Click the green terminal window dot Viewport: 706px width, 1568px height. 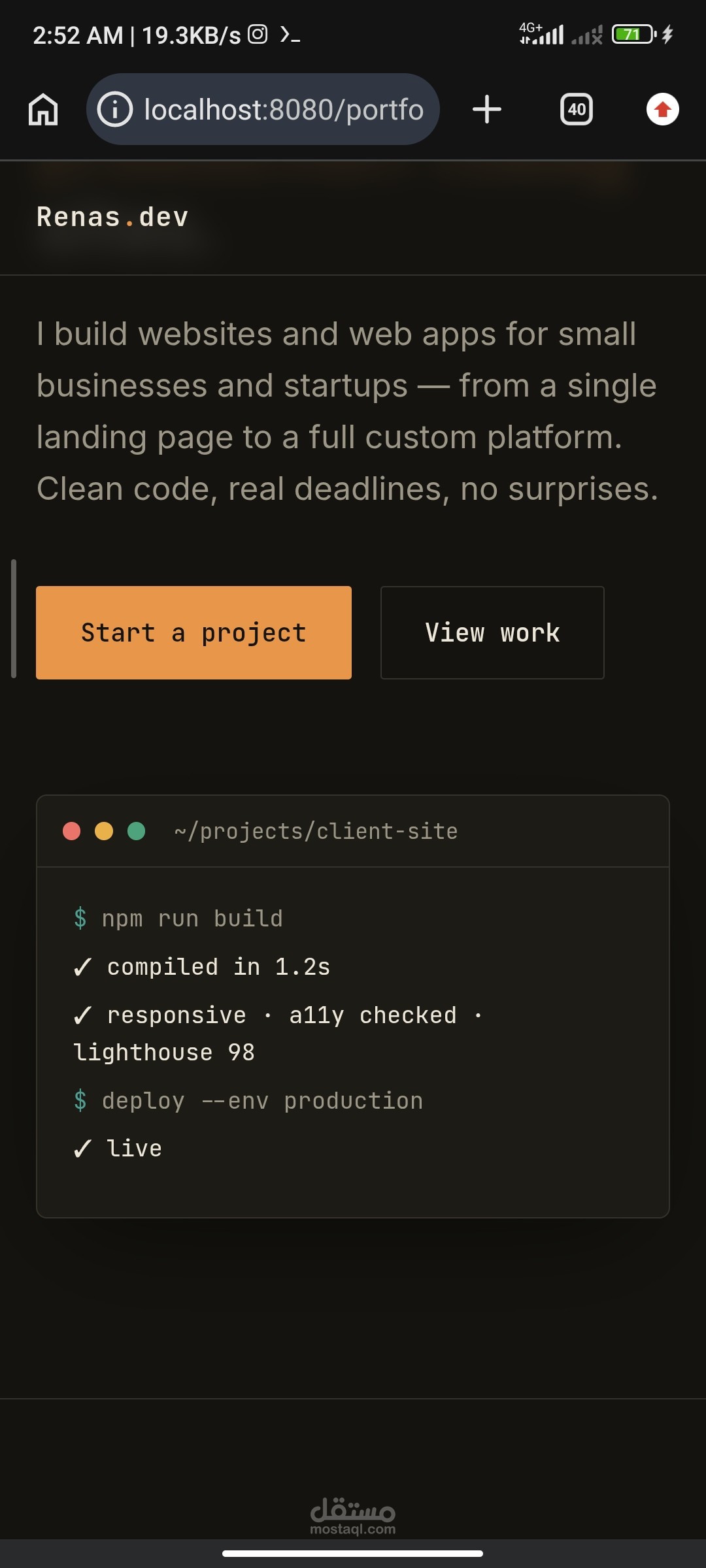136,831
